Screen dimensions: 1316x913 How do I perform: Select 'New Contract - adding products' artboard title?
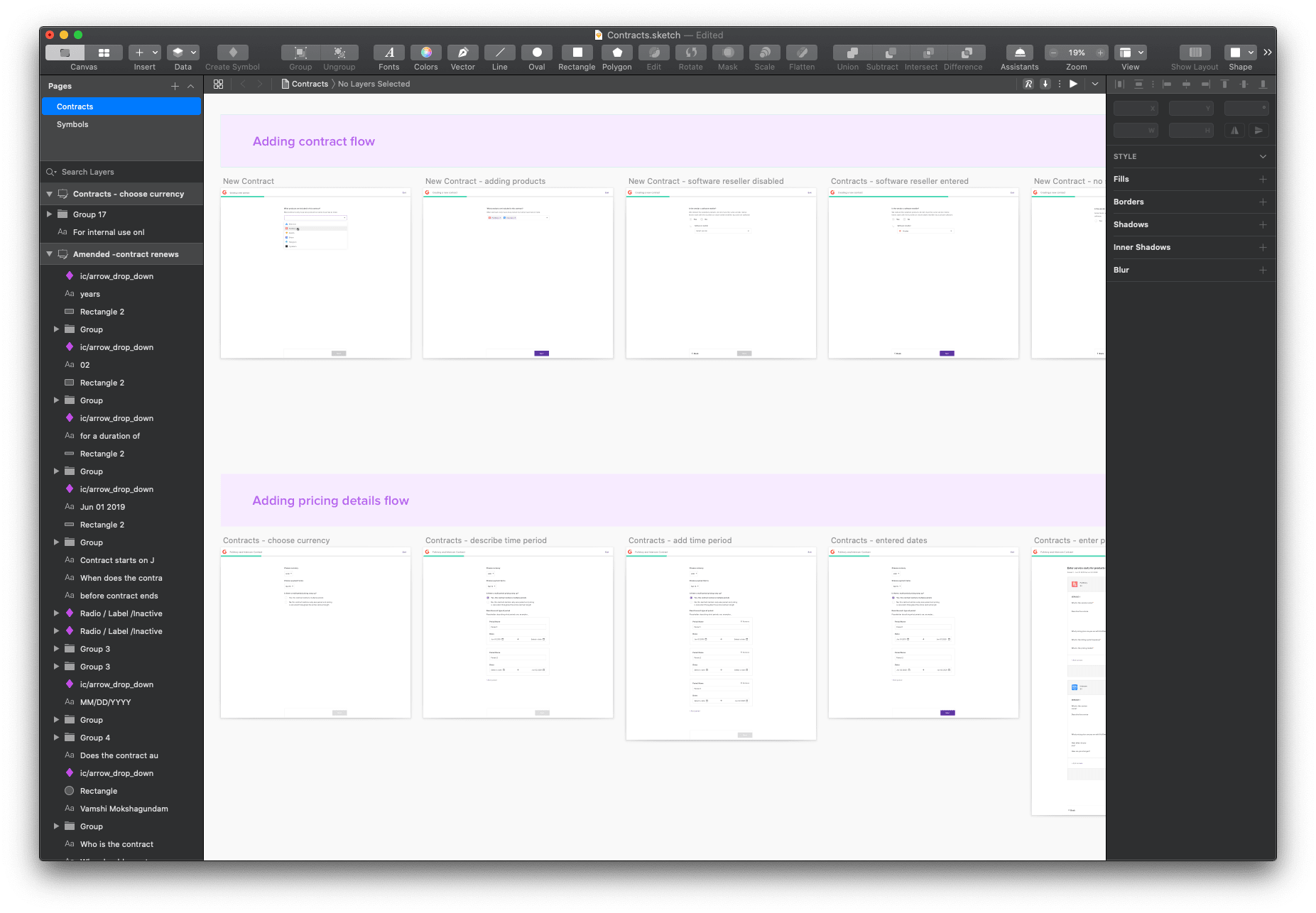[x=485, y=181]
